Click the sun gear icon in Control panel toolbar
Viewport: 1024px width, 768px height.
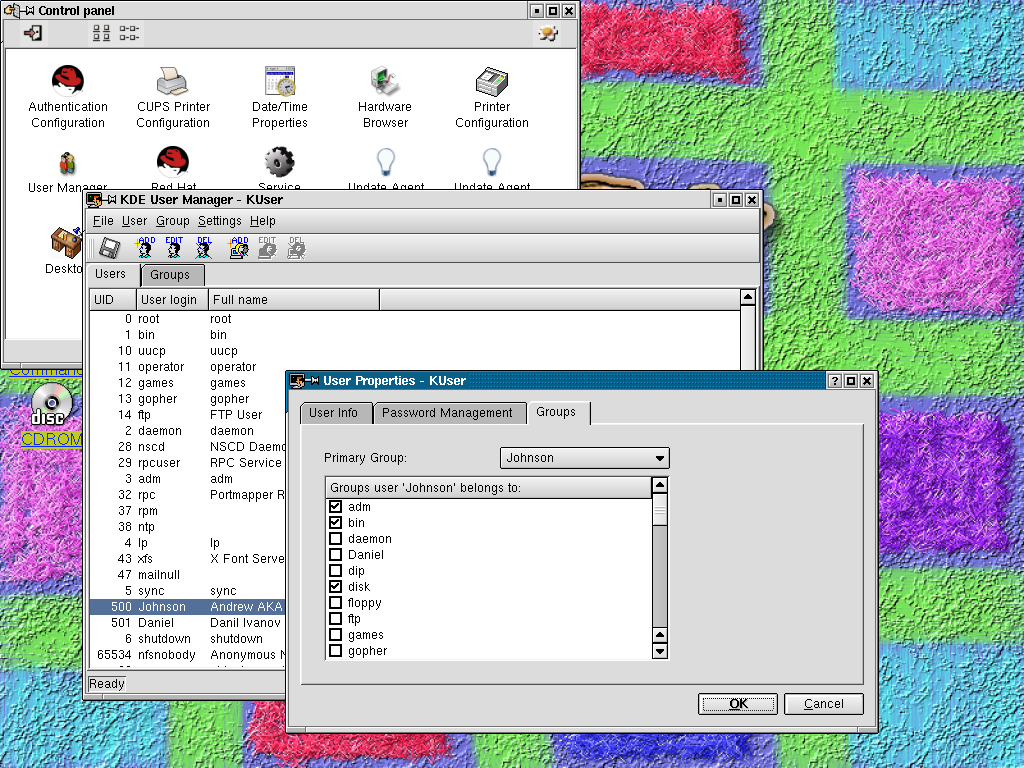[x=548, y=33]
